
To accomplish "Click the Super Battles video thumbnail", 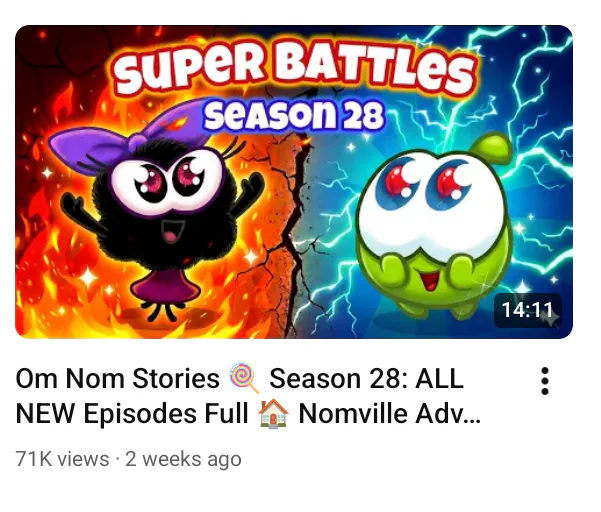I will click(294, 182).
